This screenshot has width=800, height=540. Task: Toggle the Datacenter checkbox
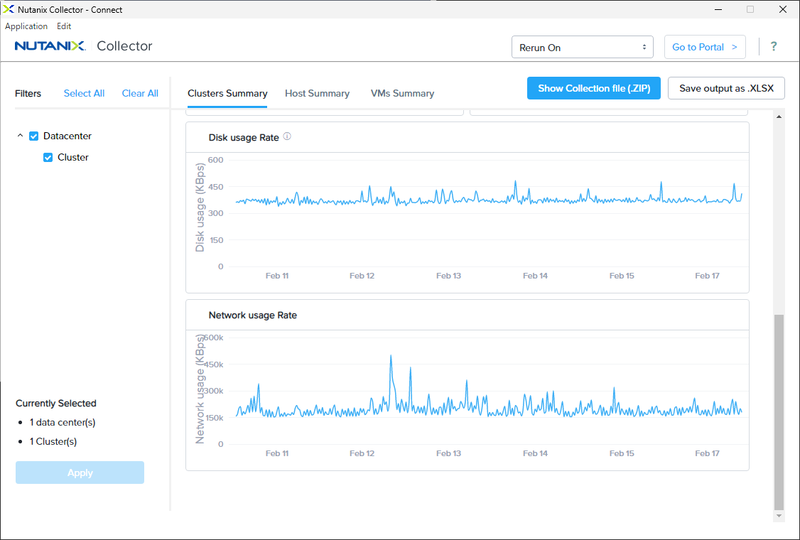[34, 136]
